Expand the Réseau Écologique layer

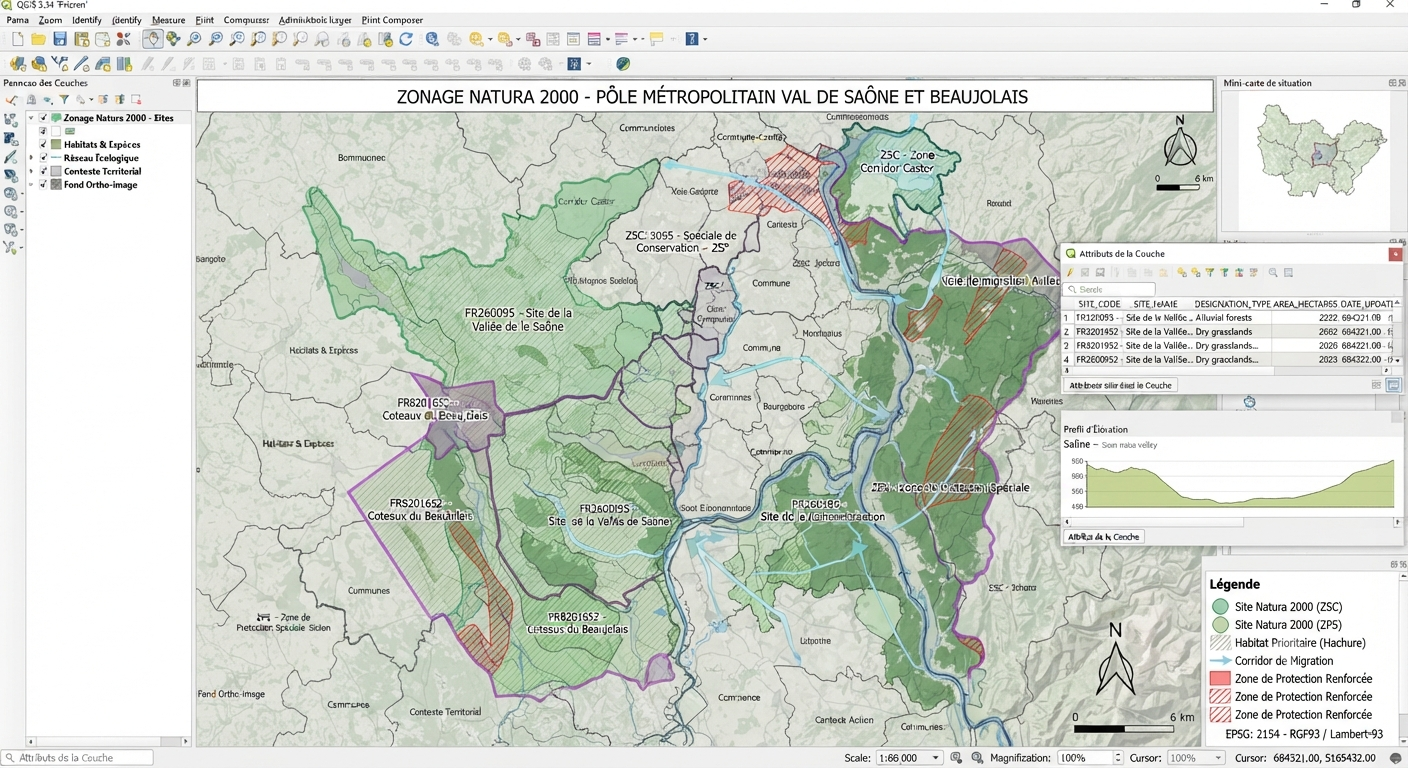31,158
